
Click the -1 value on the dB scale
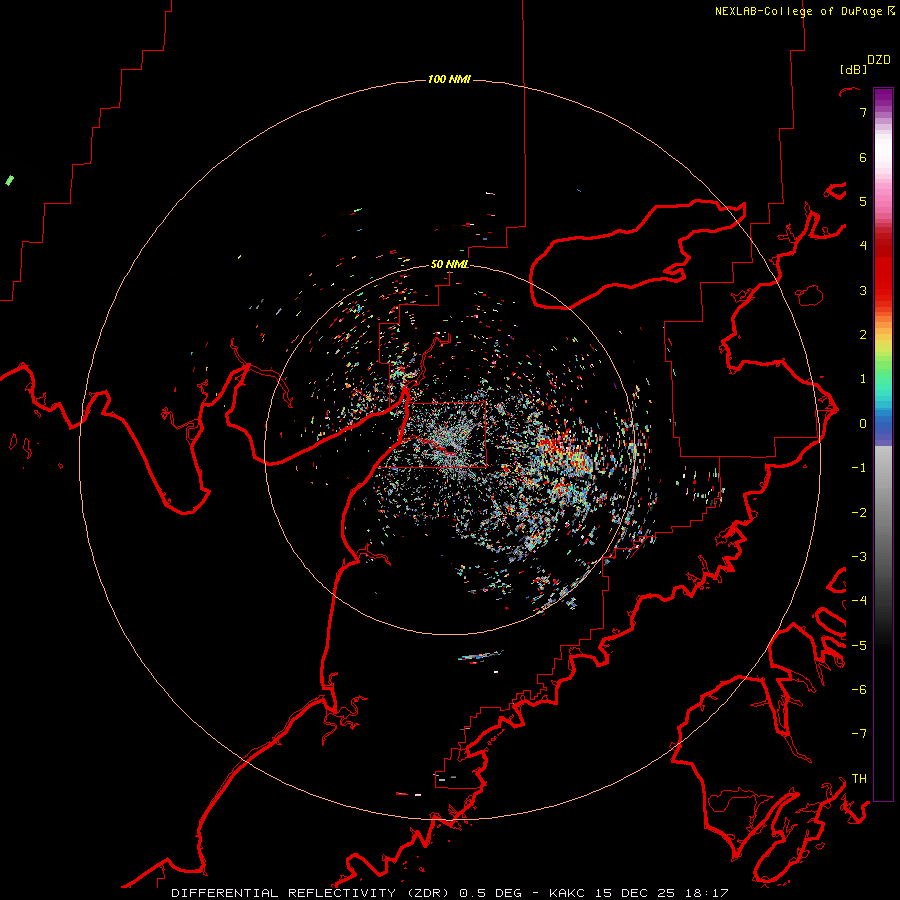point(859,468)
